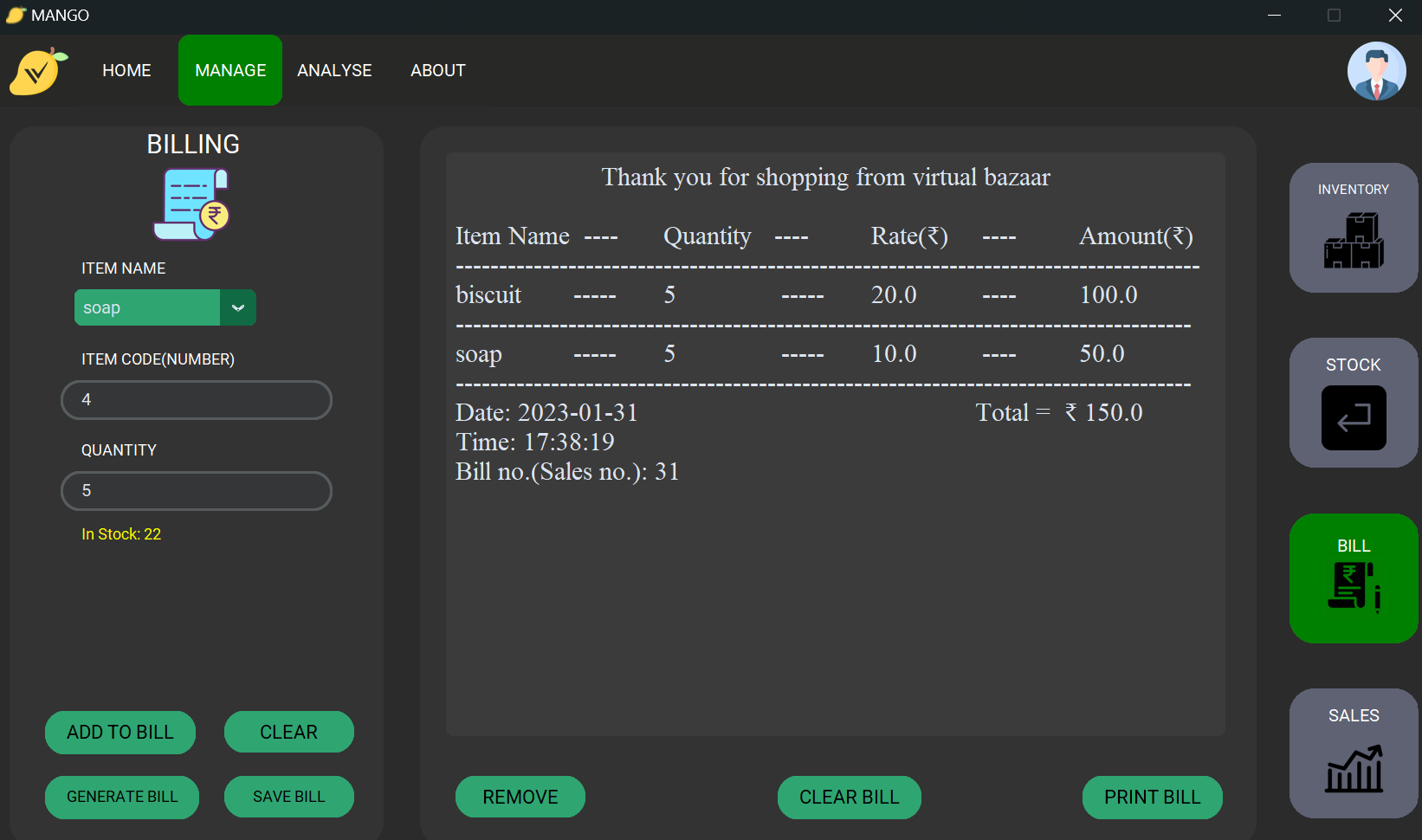This screenshot has width=1422, height=840.
Task: Switch to the ANALYSE tab
Action: 334,70
